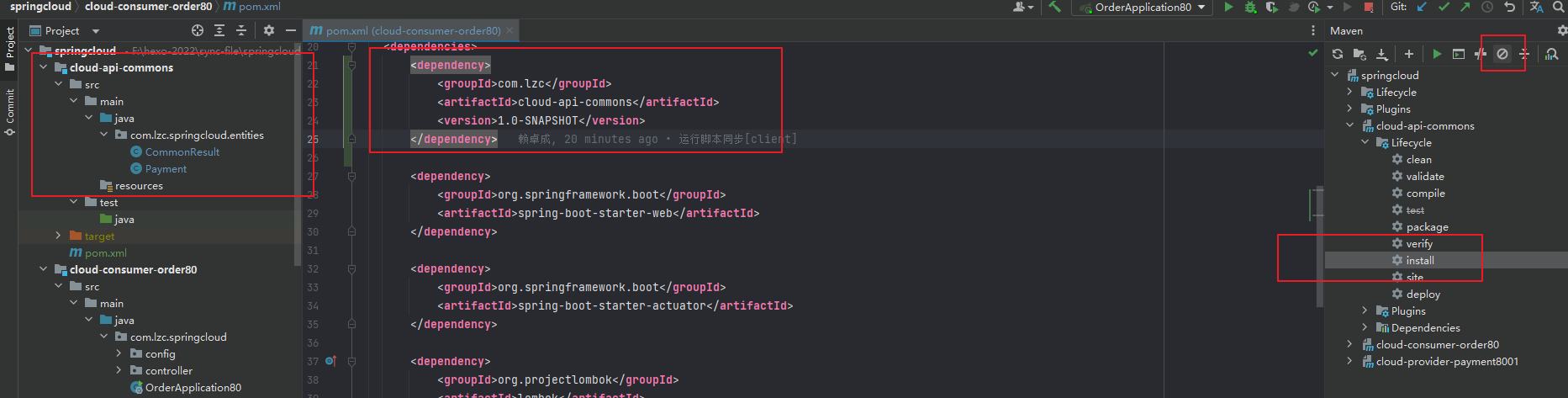This screenshot has height=398, width=1568.
Task: Run with coverage shield icon
Action: (1272, 7)
